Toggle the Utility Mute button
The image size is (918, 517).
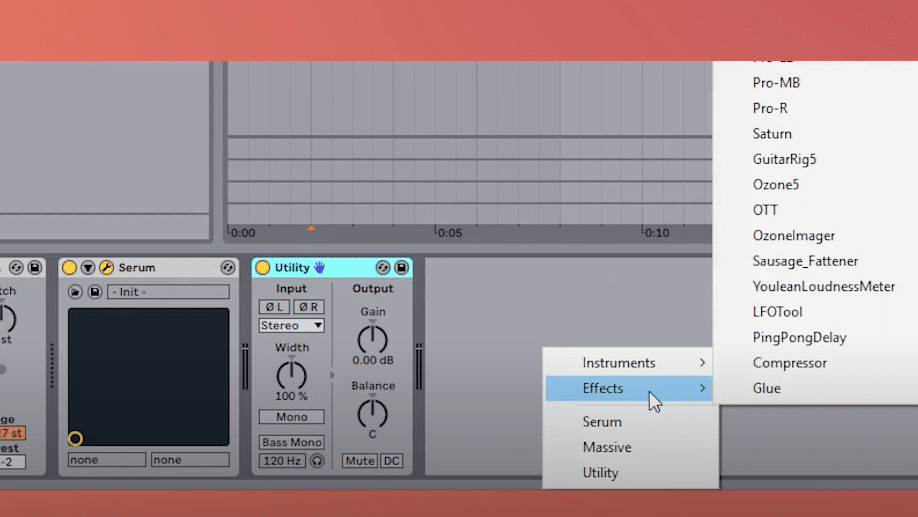[x=359, y=461]
